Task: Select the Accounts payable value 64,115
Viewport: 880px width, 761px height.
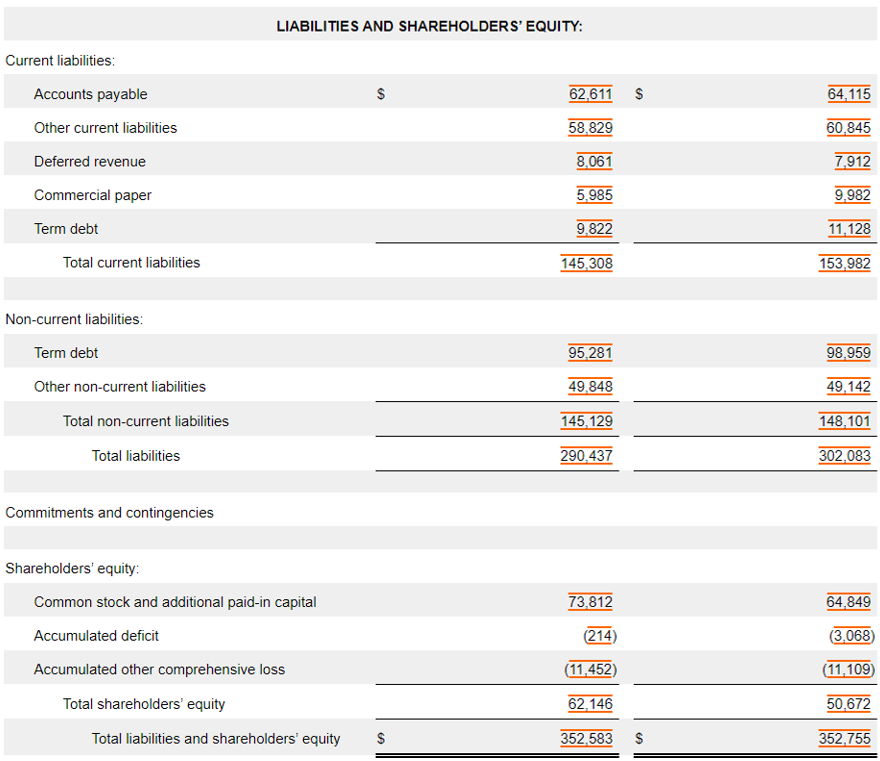Action: click(x=849, y=94)
